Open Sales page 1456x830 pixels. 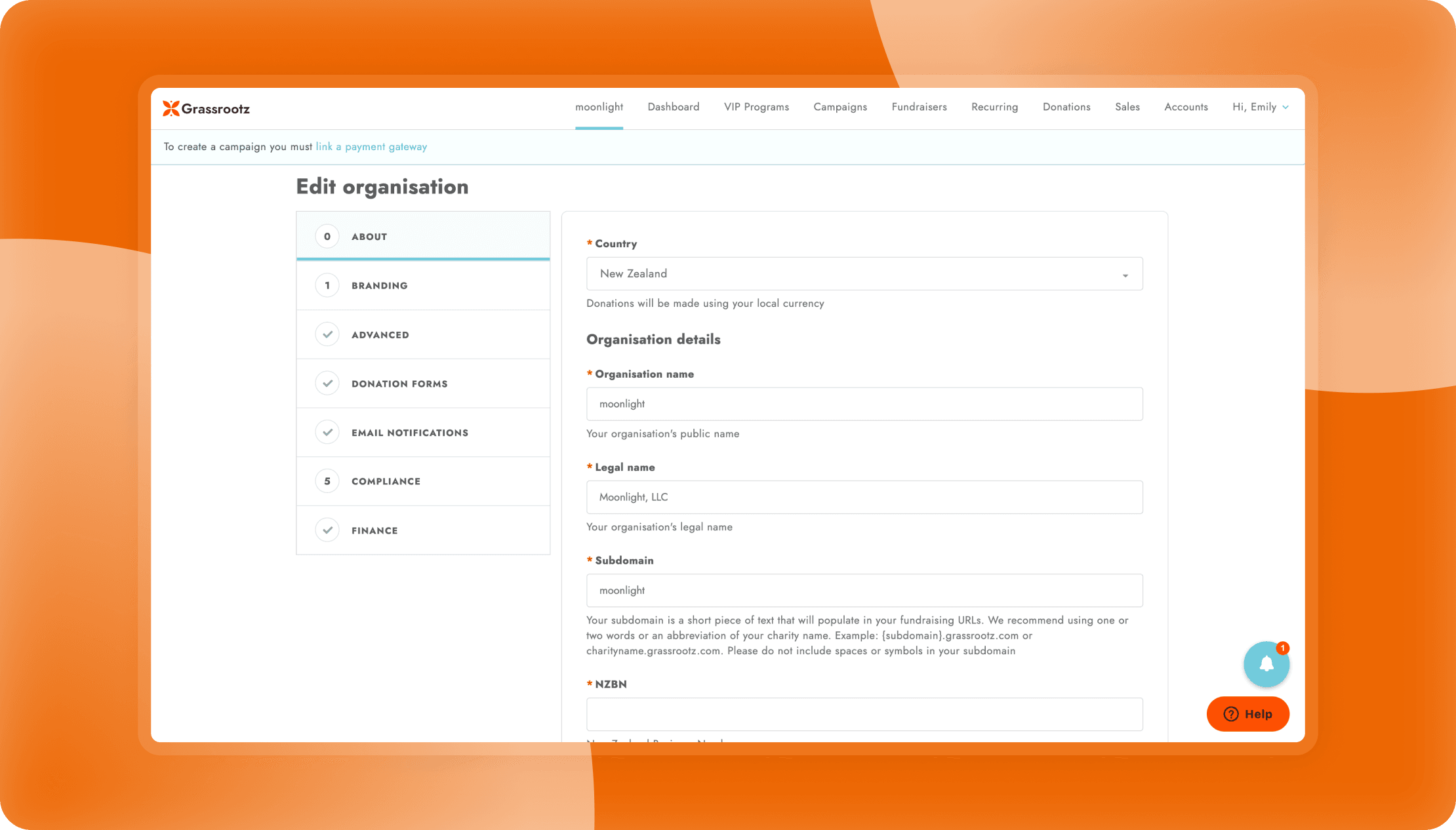click(1127, 107)
